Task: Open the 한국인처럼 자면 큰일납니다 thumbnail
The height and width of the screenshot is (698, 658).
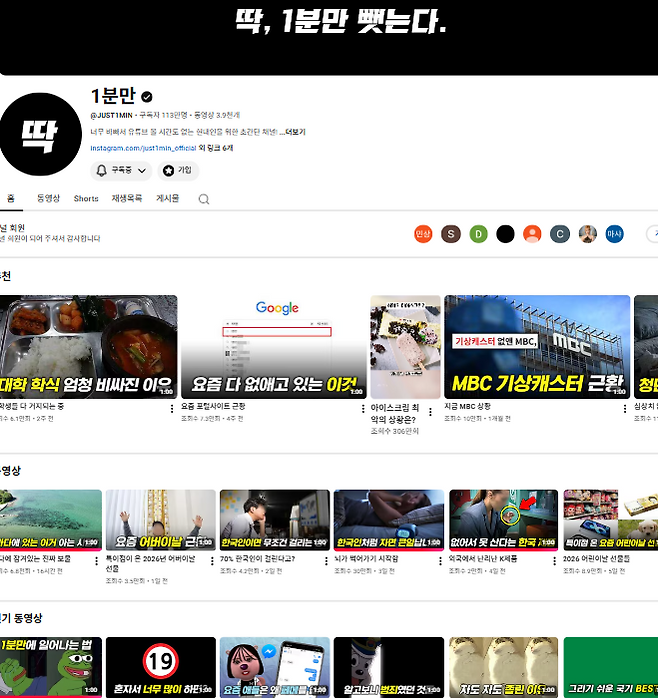Action: coord(389,520)
